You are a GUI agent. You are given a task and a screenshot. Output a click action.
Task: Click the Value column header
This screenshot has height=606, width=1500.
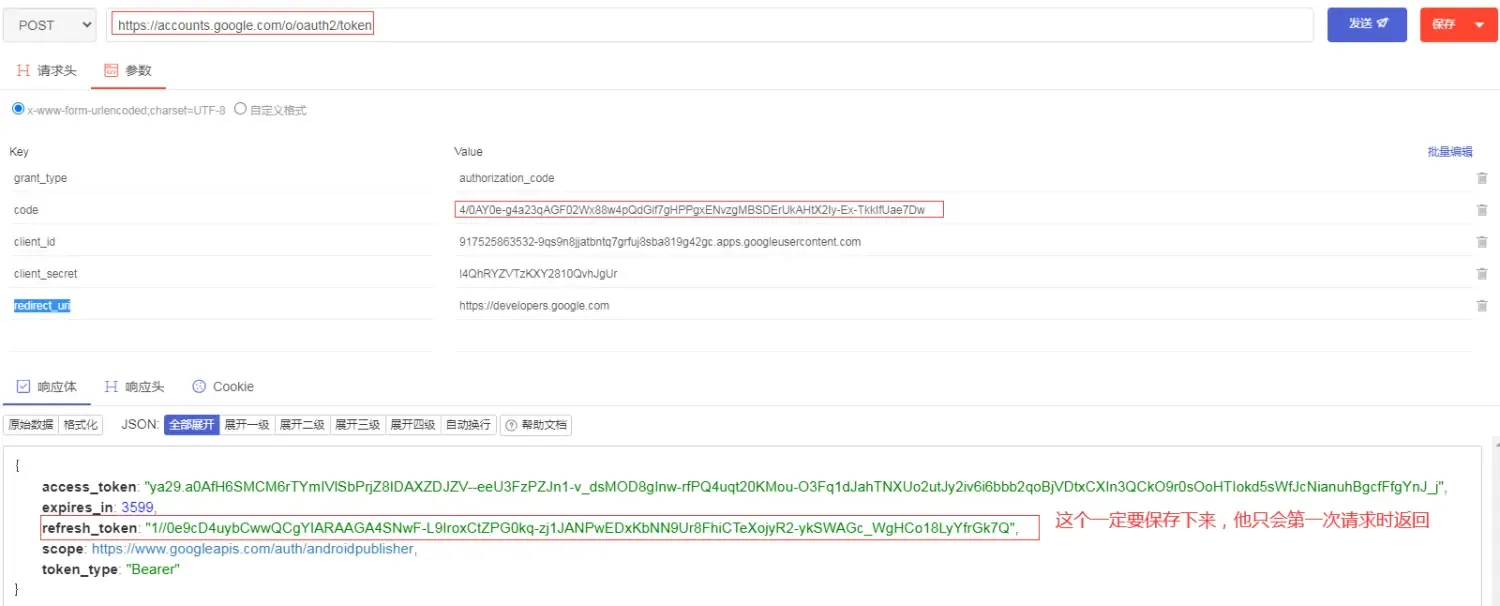pos(469,152)
